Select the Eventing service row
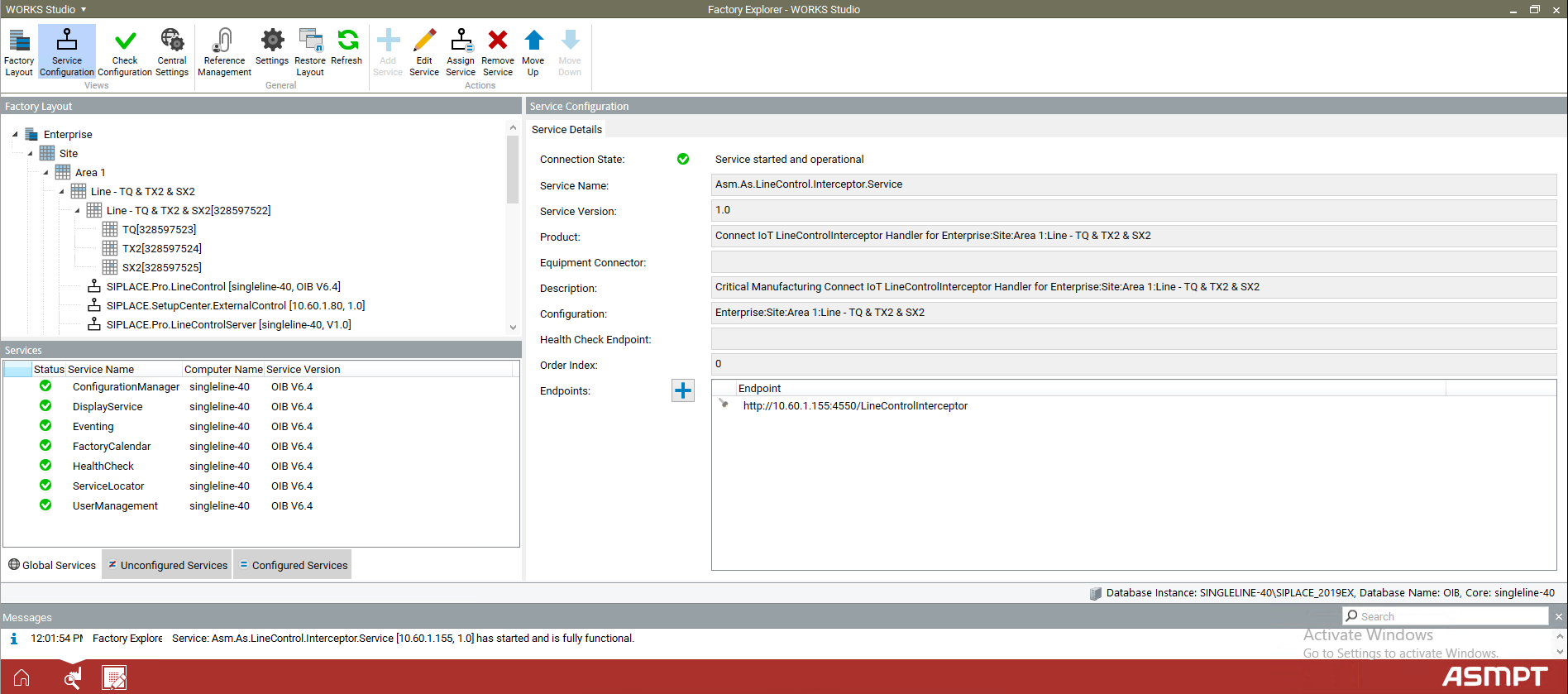 tap(261, 426)
